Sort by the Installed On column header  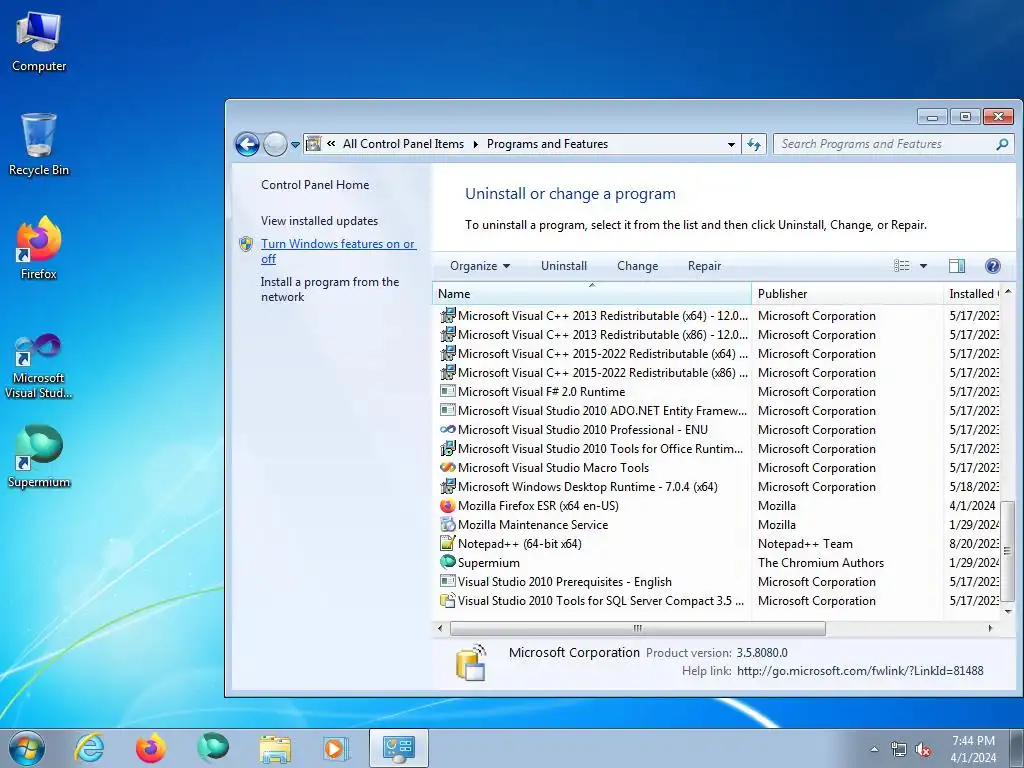(x=972, y=294)
